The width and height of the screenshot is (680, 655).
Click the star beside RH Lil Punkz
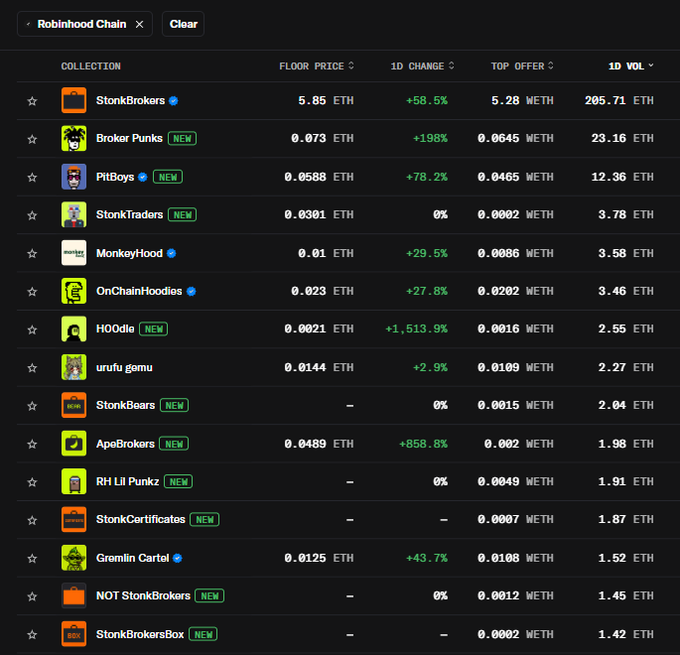point(32,482)
